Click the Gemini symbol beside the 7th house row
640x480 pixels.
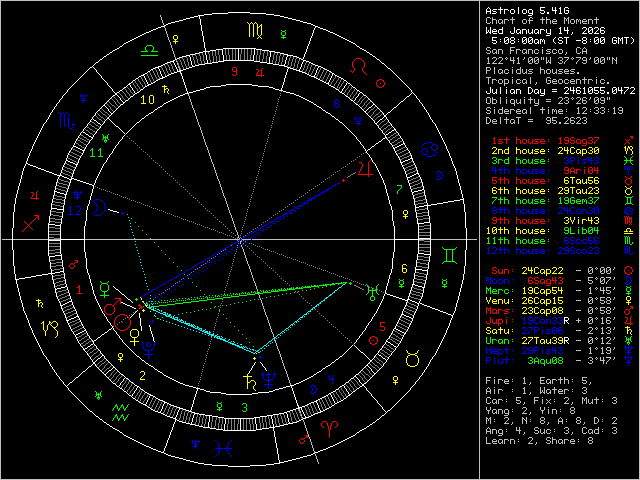pos(629,201)
